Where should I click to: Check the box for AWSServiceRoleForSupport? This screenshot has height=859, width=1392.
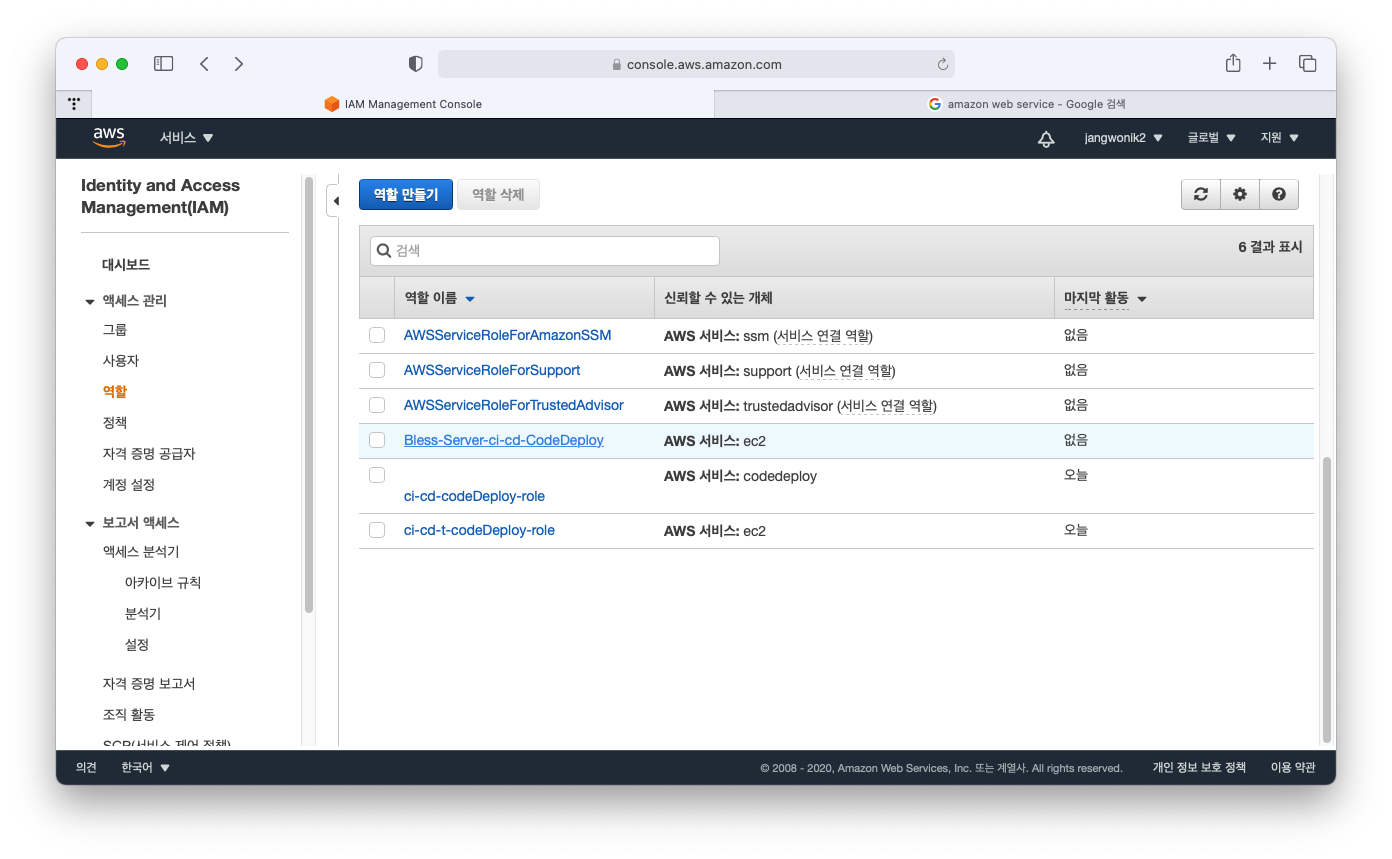377,370
